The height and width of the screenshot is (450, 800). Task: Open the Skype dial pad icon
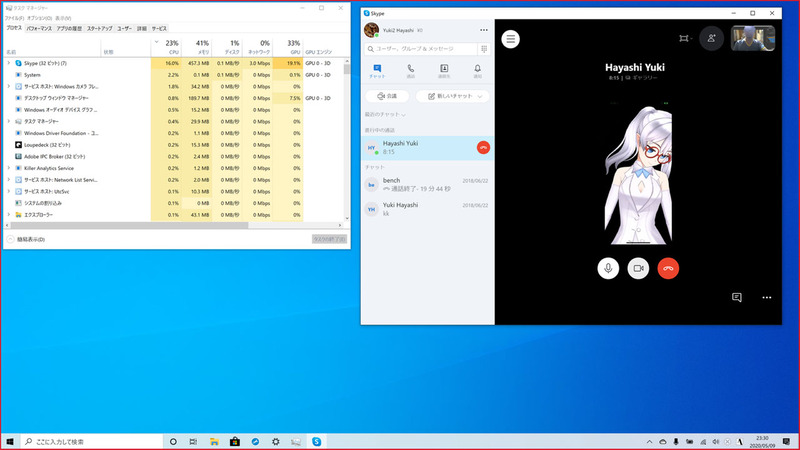pos(484,49)
